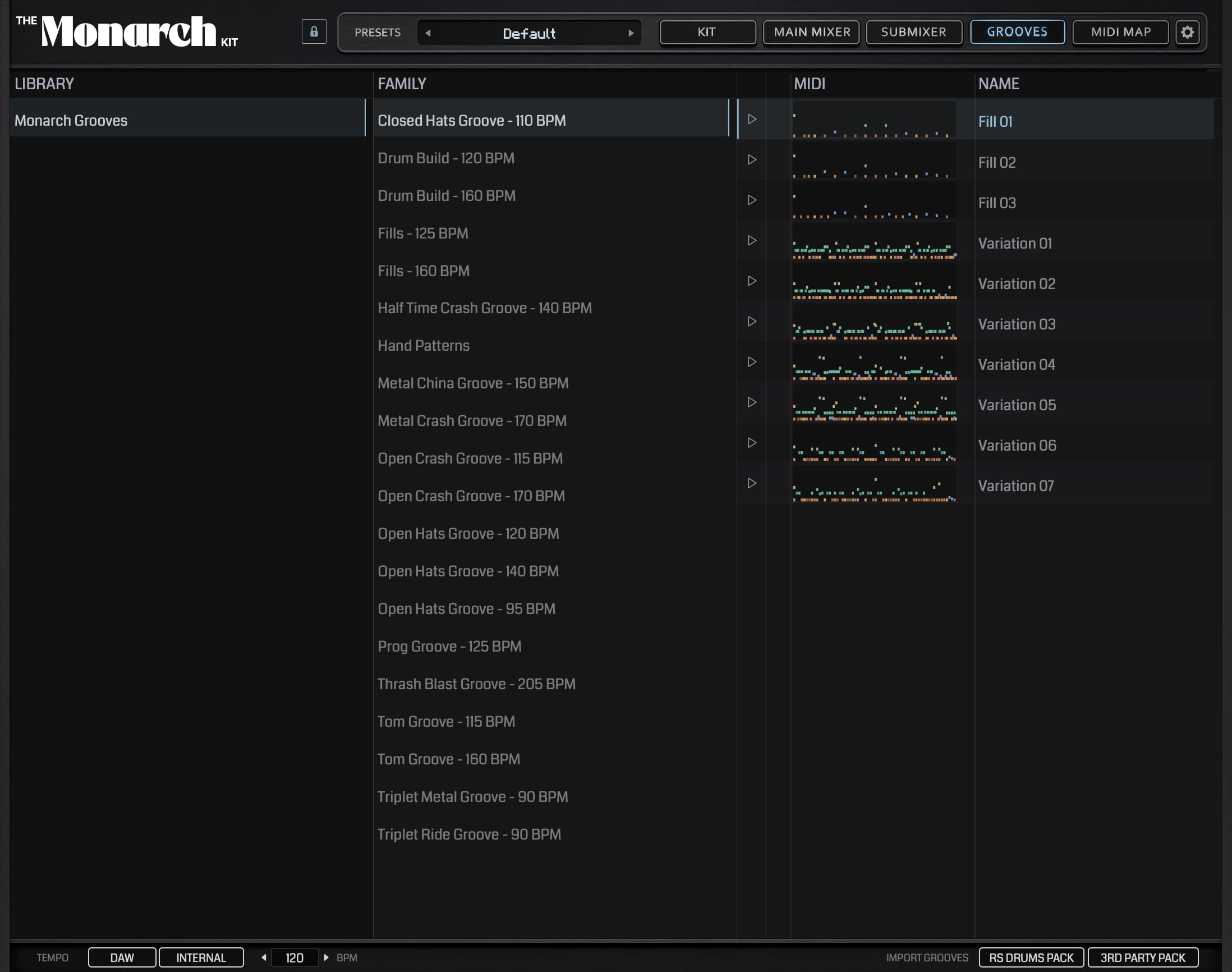Go to the previous preset arrow

(427, 33)
